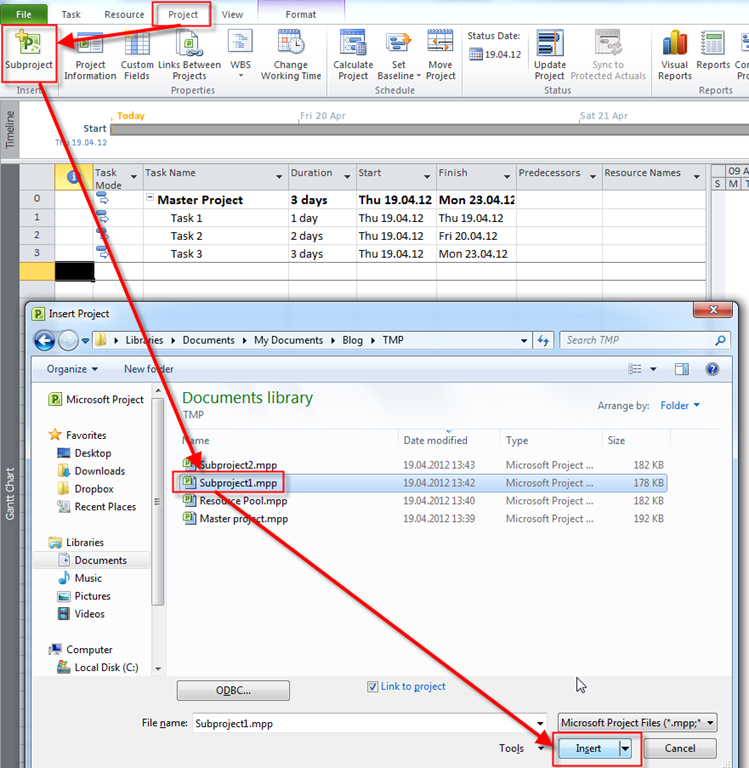Open the file type filter dropdown
This screenshot has height=768, width=749.
pos(636,723)
